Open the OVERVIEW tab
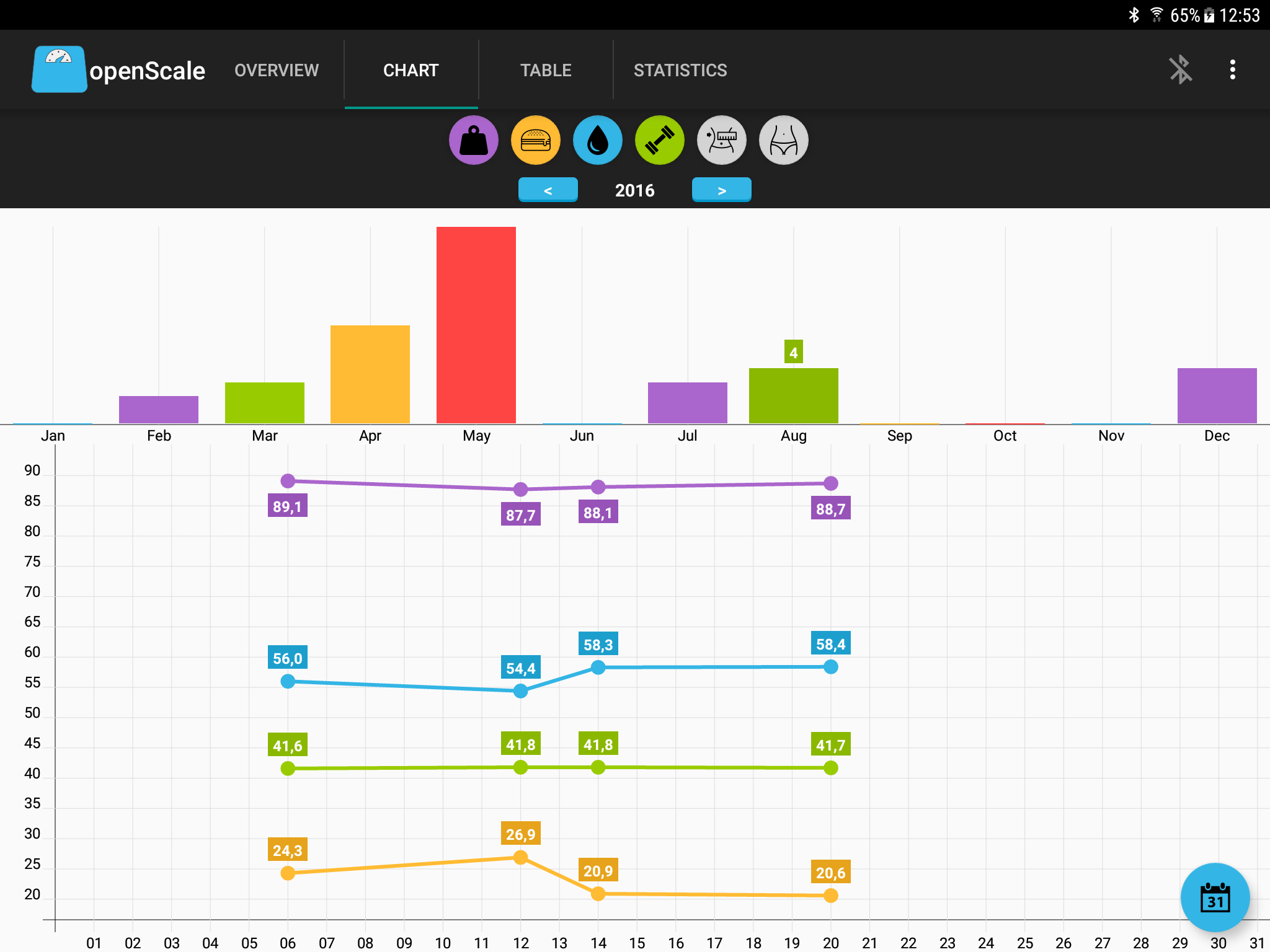Viewport: 1270px width, 952px height. (x=277, y=70)
